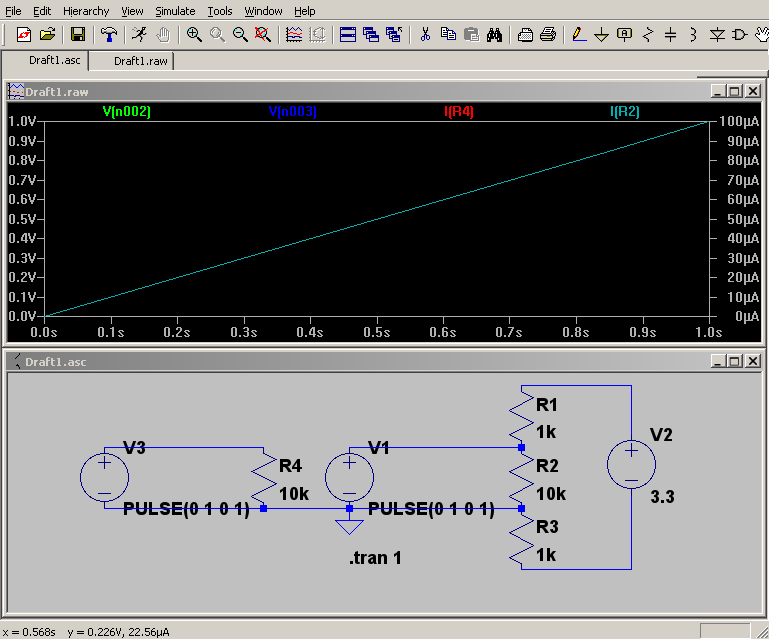
Task: Click the New Schematic toolbar icon
Action: [24, 34]
